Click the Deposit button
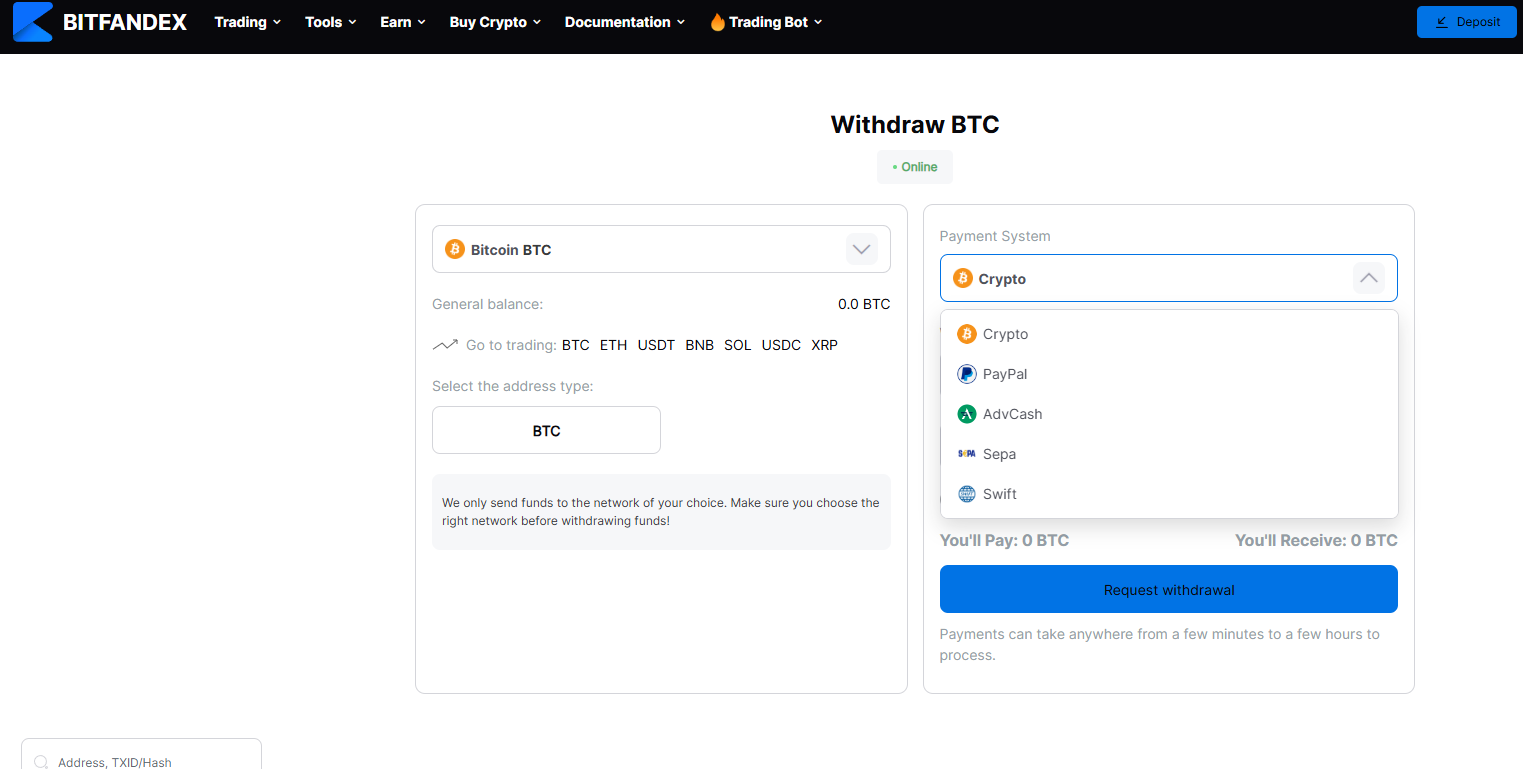The height and width of the screenshot is (769, 1523). click(1467, 22)
